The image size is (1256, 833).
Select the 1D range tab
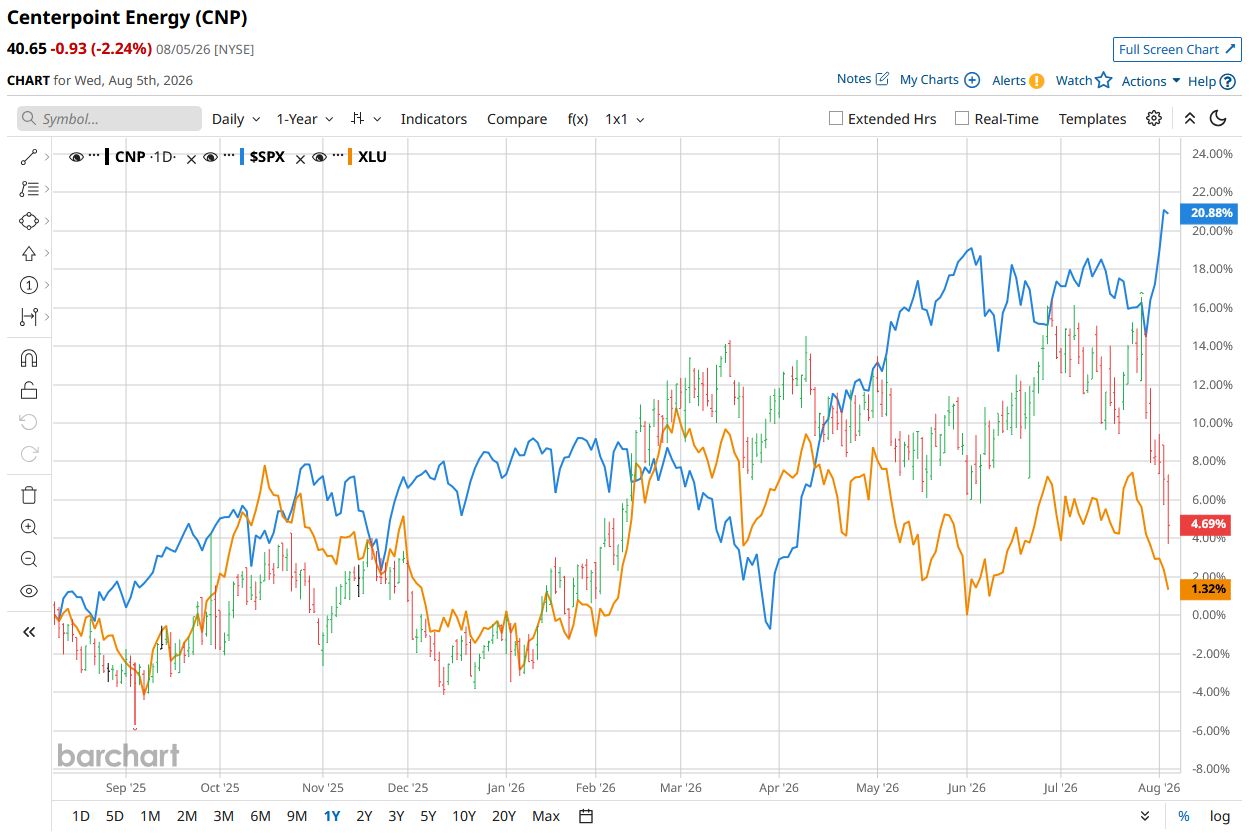tap(81, 816)
